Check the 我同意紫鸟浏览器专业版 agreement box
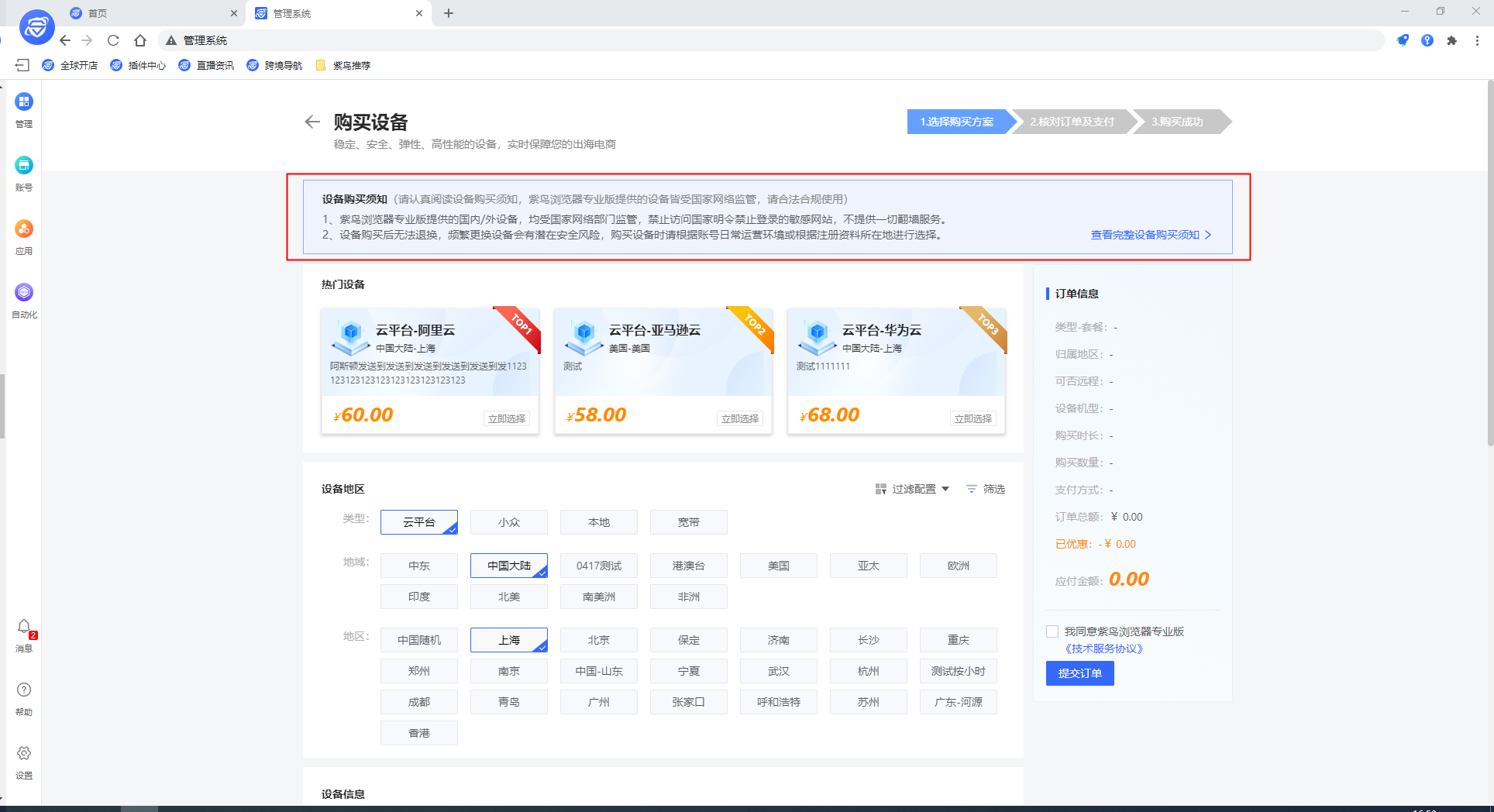 pyautogui.click(x=1052, y=631)
